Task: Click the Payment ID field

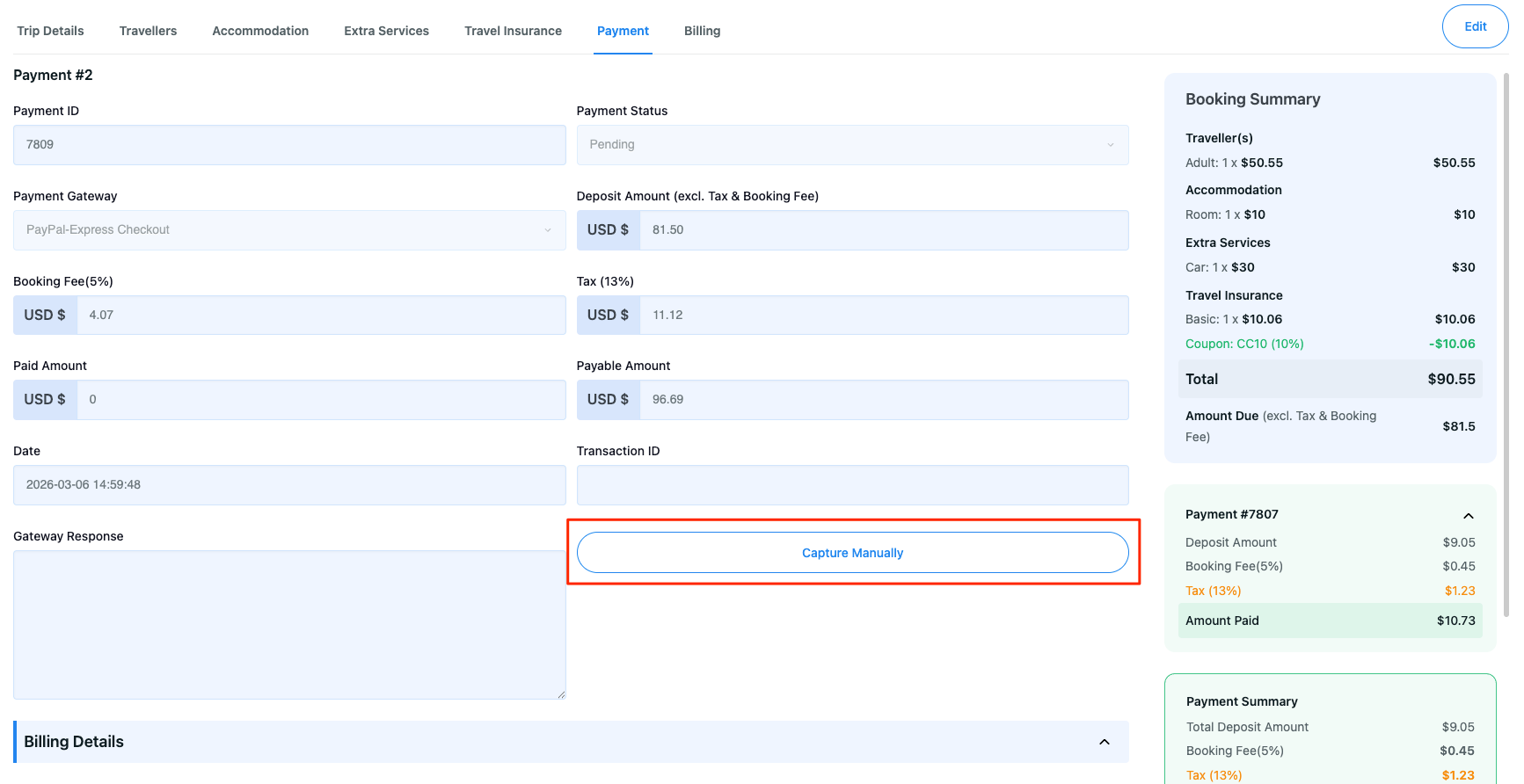Action: (288, 145)
